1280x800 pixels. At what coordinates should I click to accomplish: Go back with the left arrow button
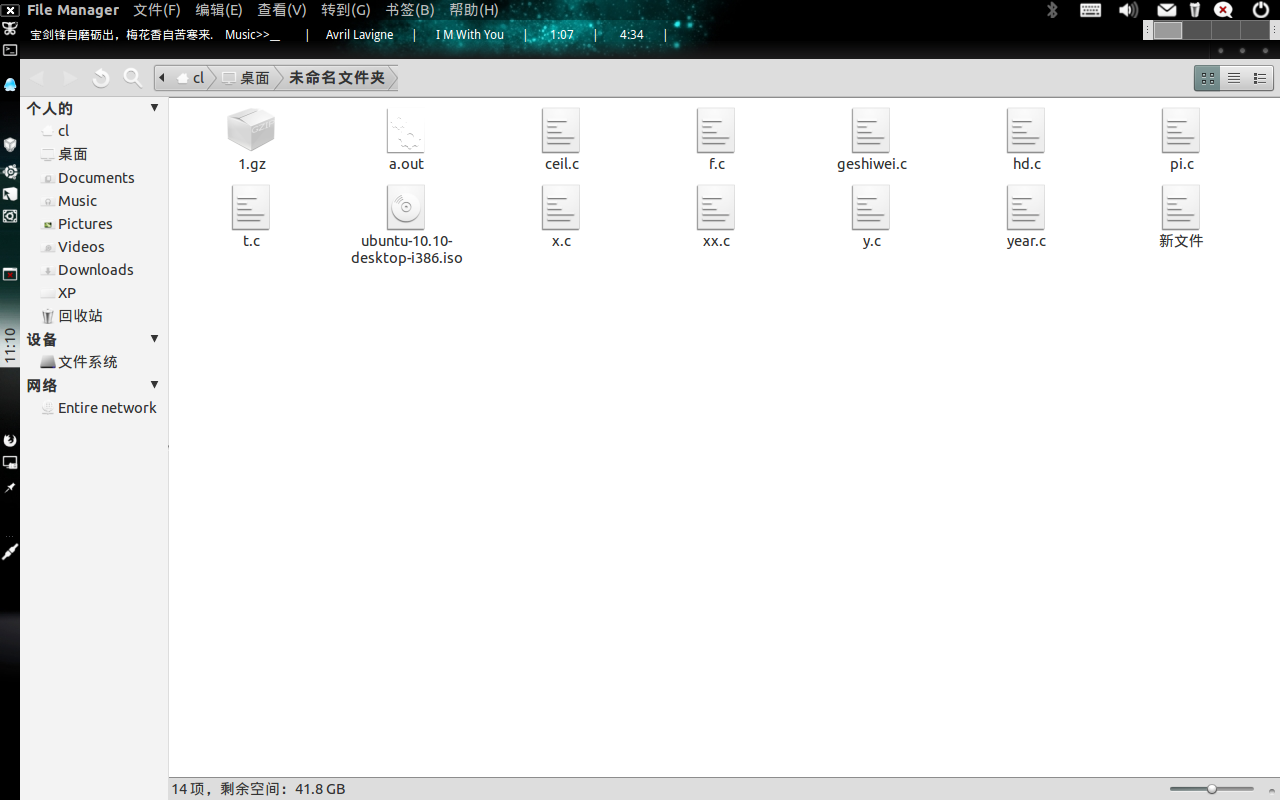pos(37,78)
